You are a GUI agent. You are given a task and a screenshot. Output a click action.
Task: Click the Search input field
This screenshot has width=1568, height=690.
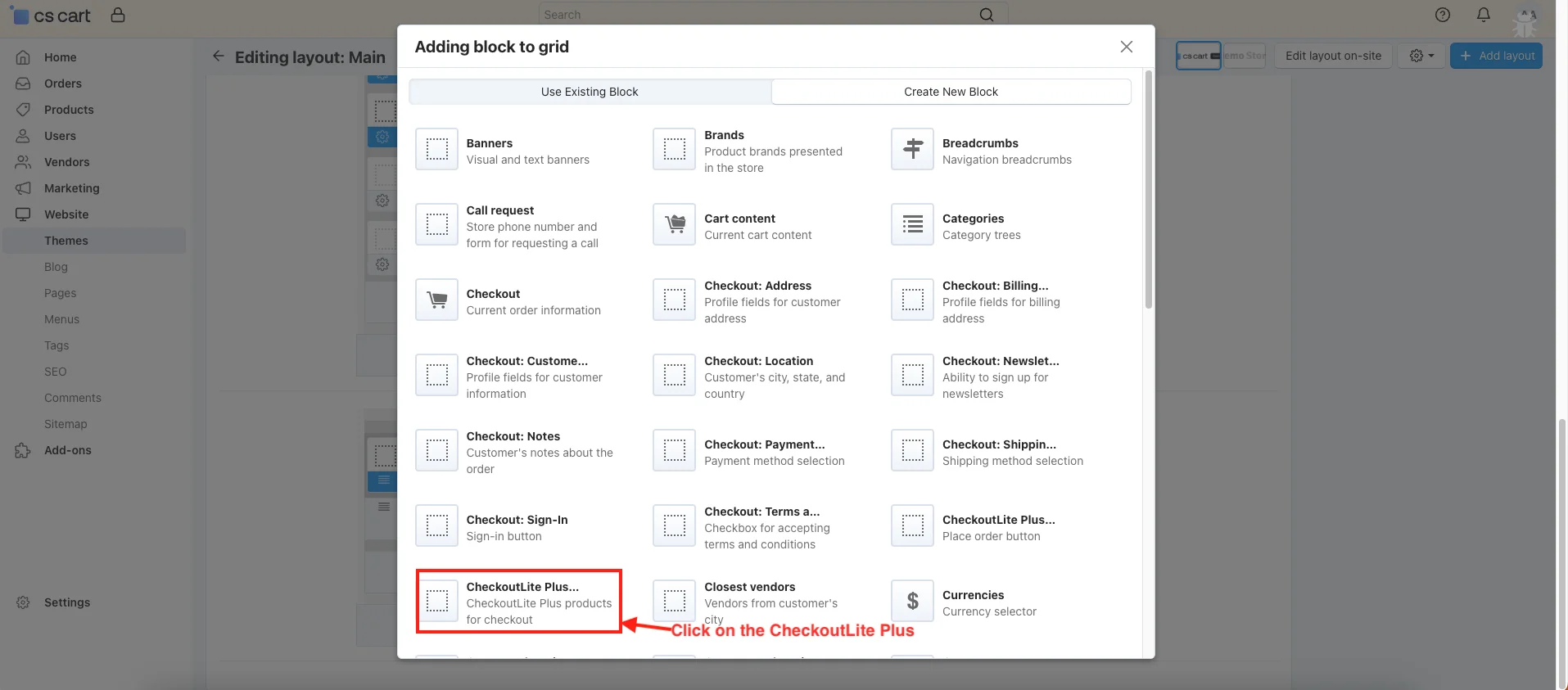pyautogui.click(x=773, y=15)
